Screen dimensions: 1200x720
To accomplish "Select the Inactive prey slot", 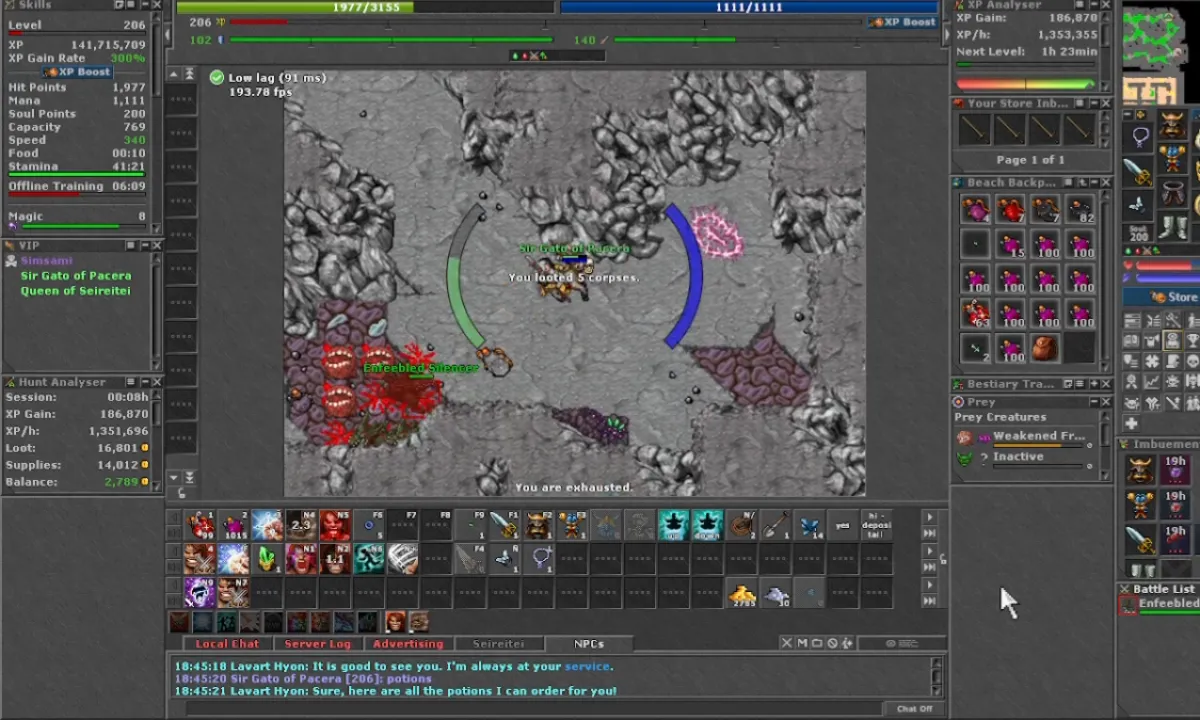I will click(x=1024, y=458).
